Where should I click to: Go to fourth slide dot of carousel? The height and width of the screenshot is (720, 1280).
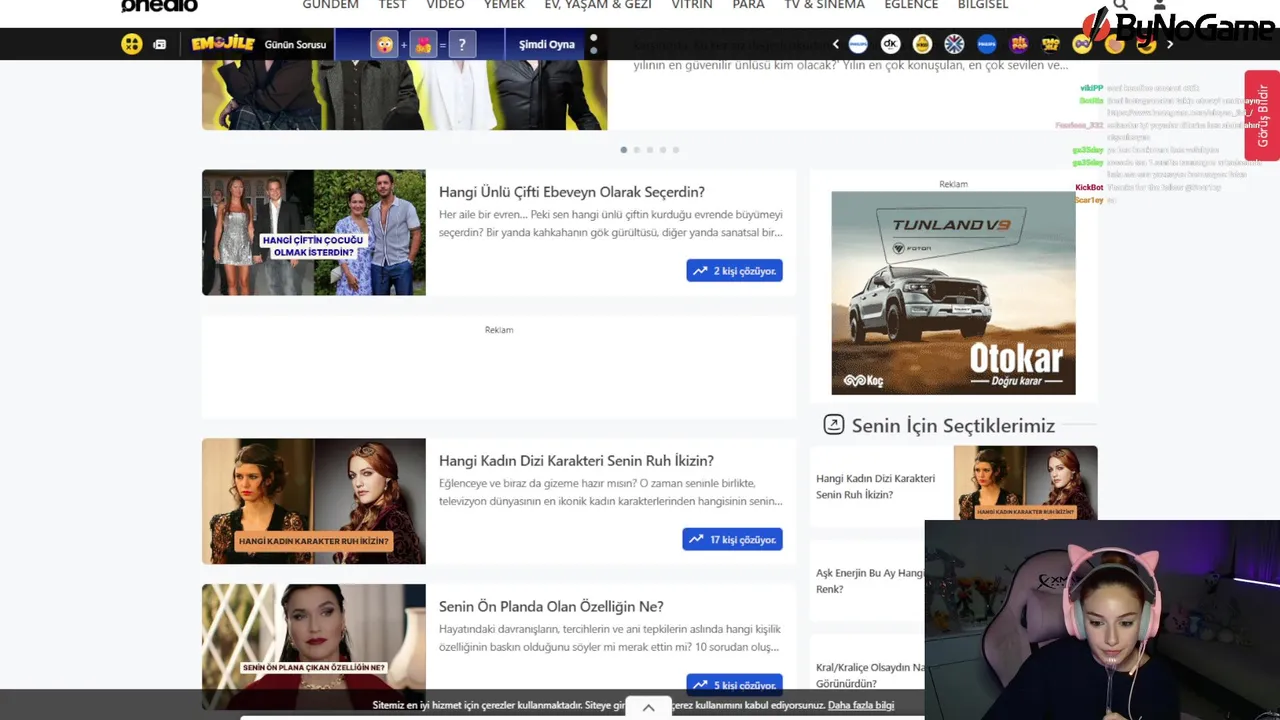[x=663, y=150]
